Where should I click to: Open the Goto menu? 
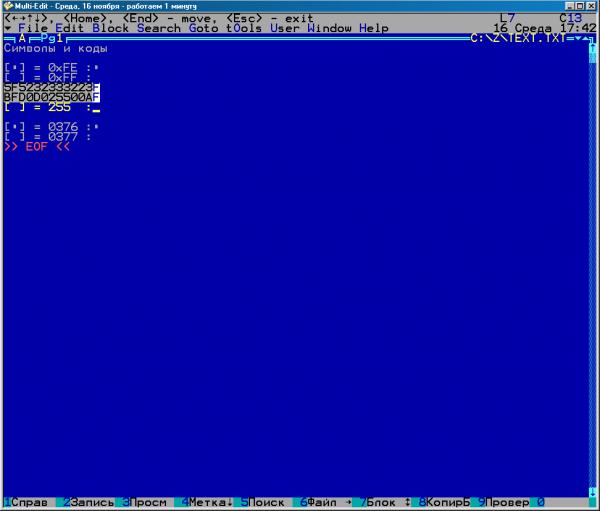[x=204, y=28]
